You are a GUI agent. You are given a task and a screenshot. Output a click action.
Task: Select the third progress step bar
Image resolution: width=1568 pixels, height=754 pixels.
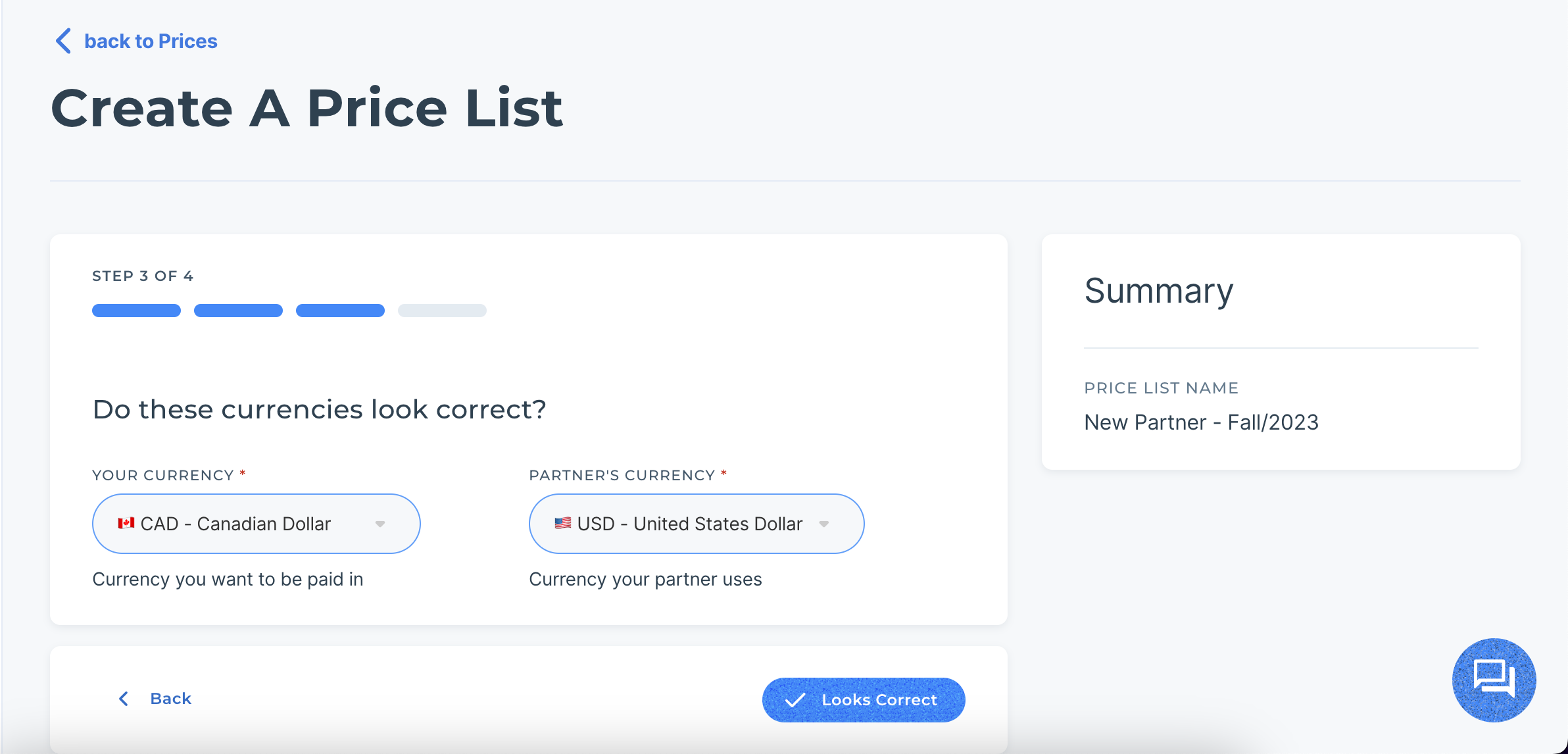point(340,311)
